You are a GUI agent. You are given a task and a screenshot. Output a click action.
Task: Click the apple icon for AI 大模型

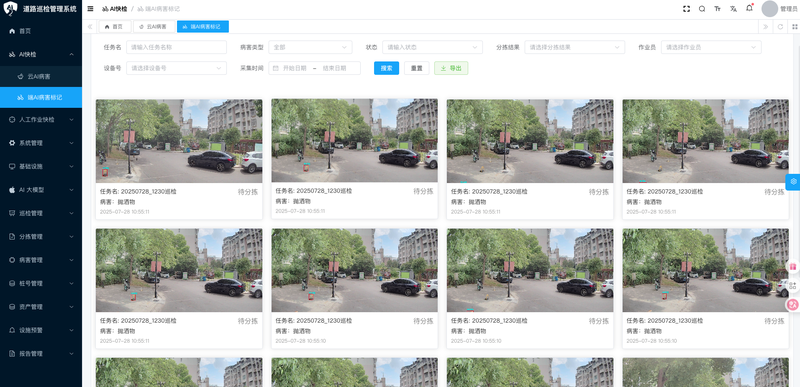tap(12, 190)
